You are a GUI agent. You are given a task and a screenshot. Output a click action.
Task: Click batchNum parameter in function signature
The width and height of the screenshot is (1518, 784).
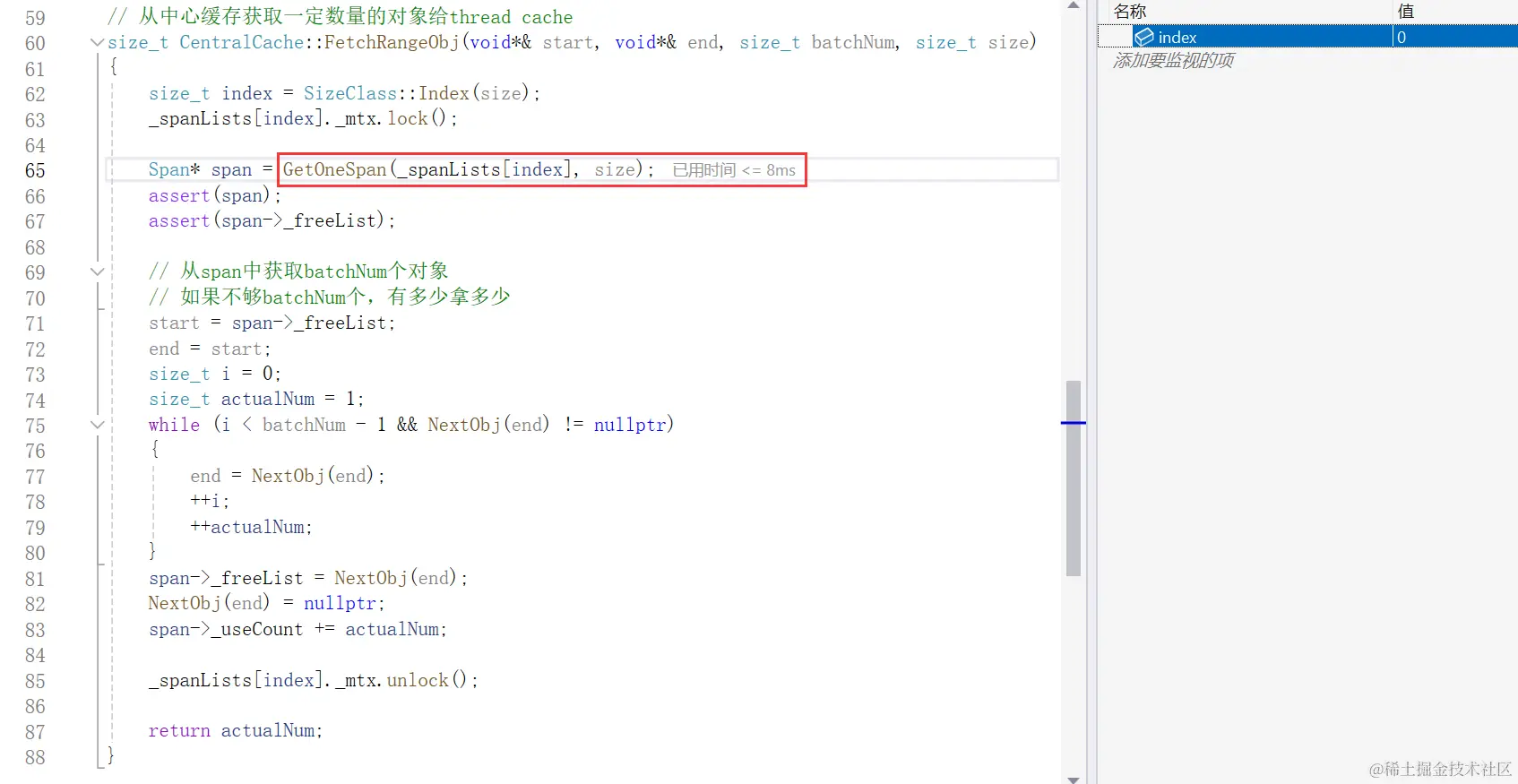(x=852, y=42)
